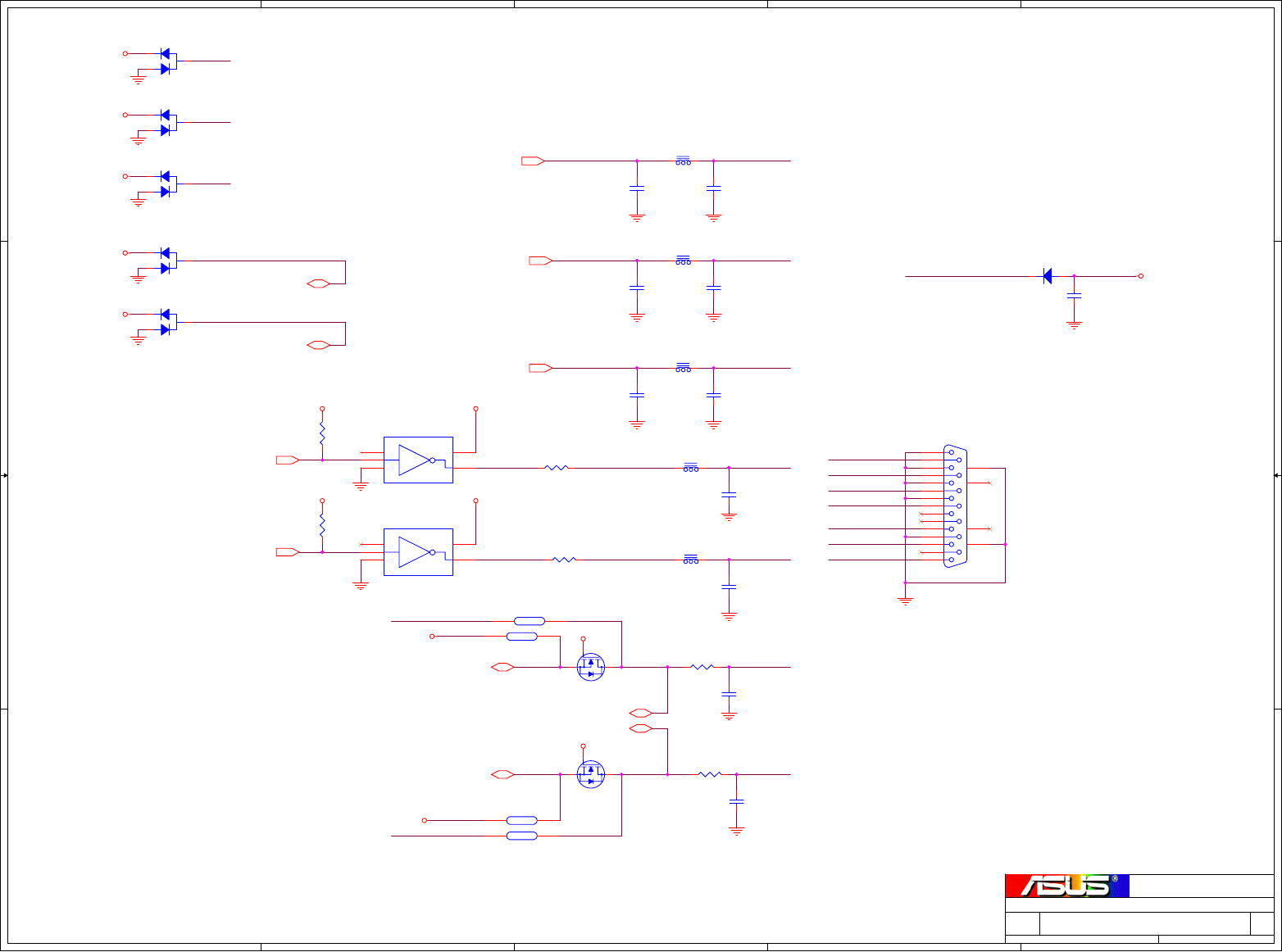Select the bidirectional port left of the upper MOSFET
This screenshot has width=1282, height=952.
point(502,667)
